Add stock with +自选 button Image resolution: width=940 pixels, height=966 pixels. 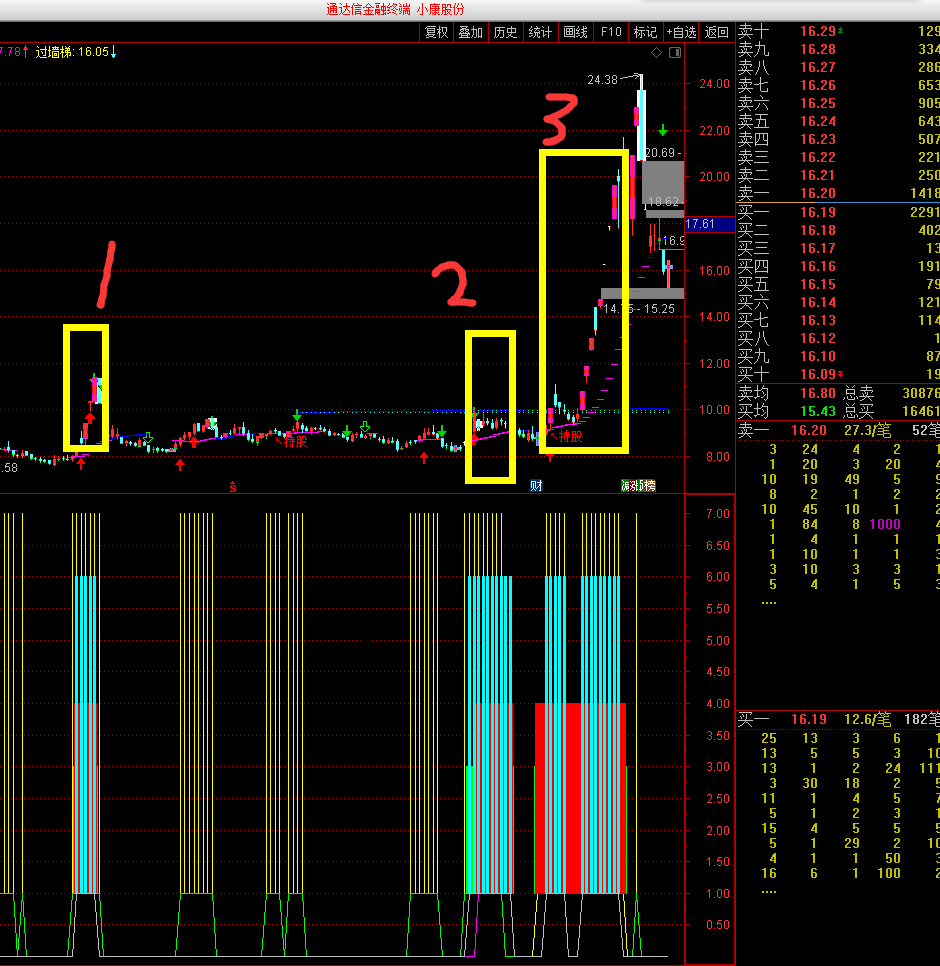(x=681, y=32)
